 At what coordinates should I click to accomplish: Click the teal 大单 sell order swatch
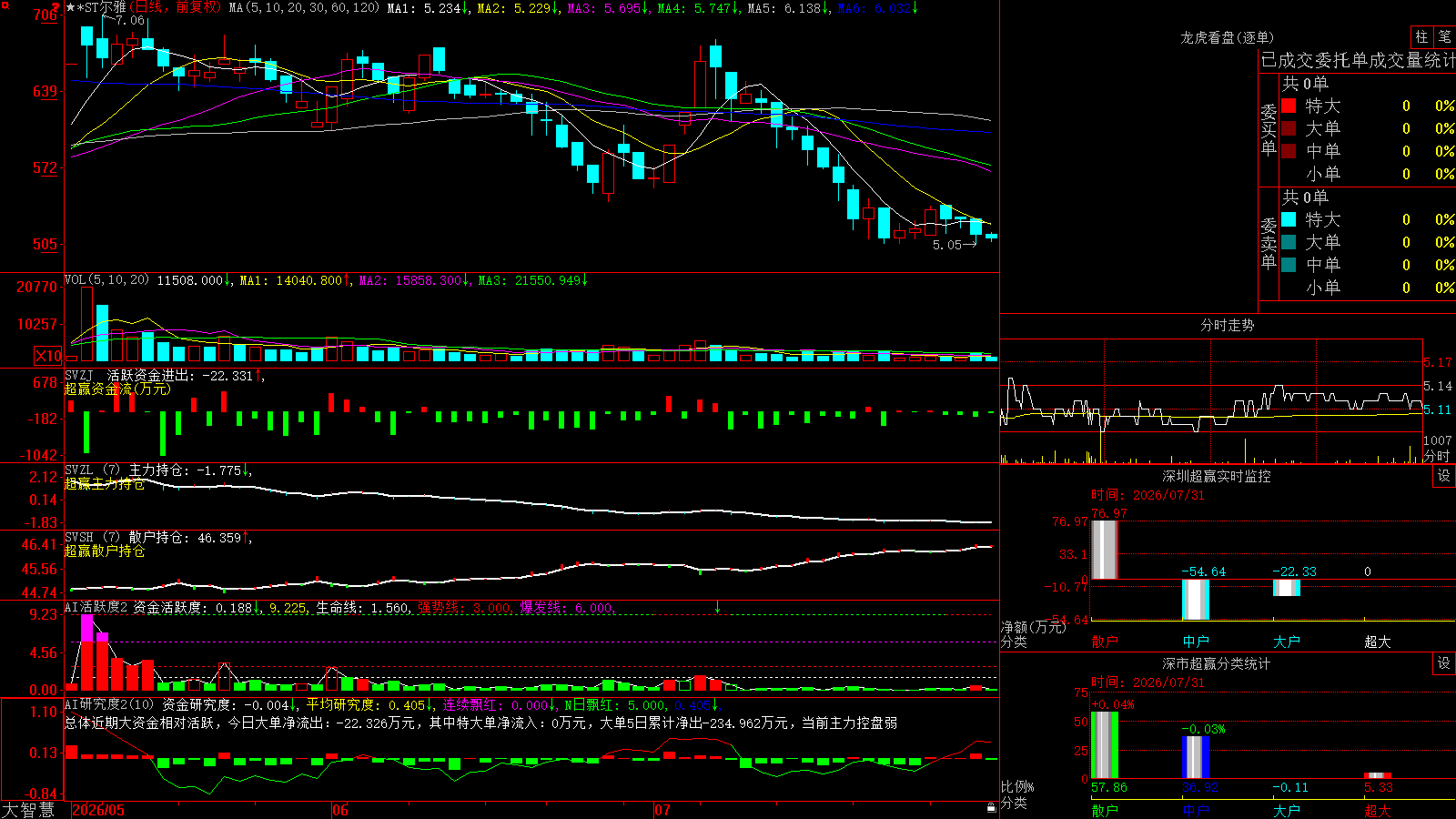(x=1289, y=242)
